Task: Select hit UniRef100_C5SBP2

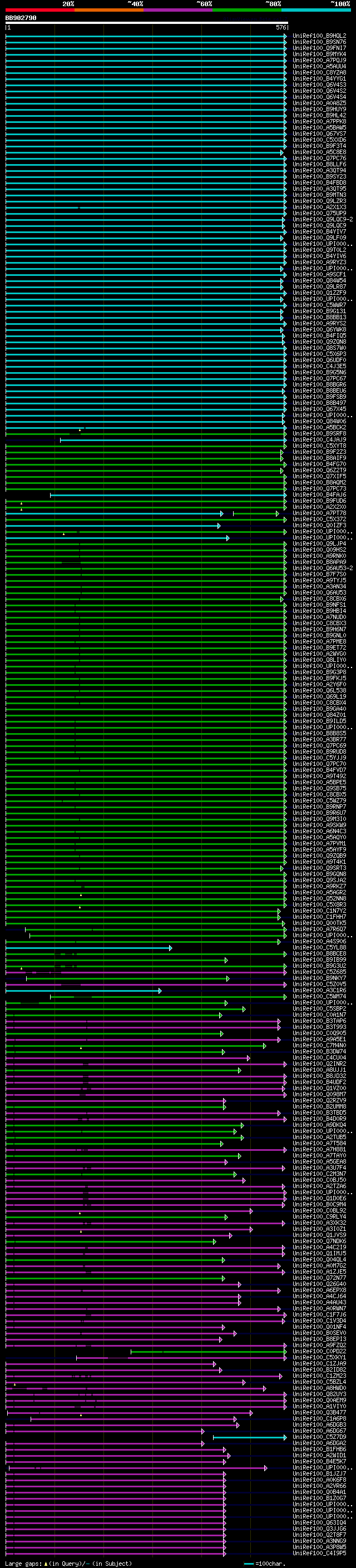Action: (319, 1009)
